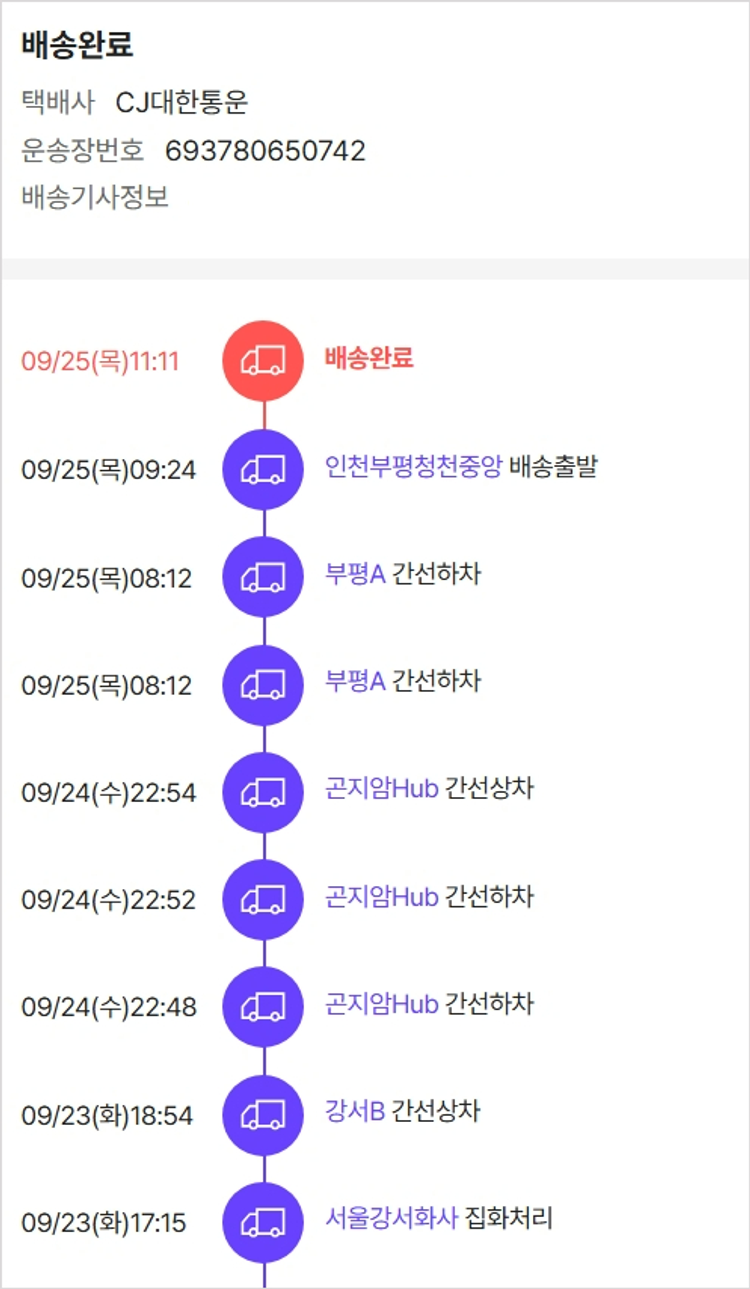
Task: Open the 곤지암Hub link in the 22:48 row
Action: point(382,1003)
